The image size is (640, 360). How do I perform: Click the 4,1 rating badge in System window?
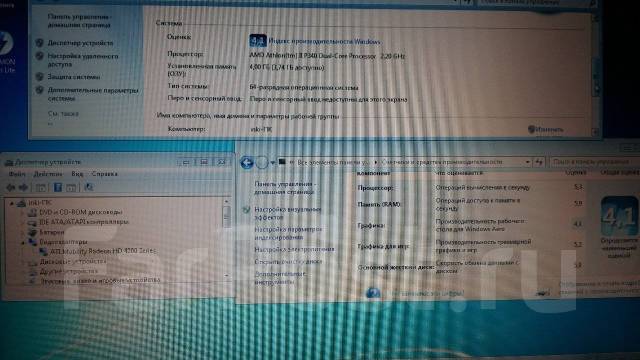click(x=258, y=41)
